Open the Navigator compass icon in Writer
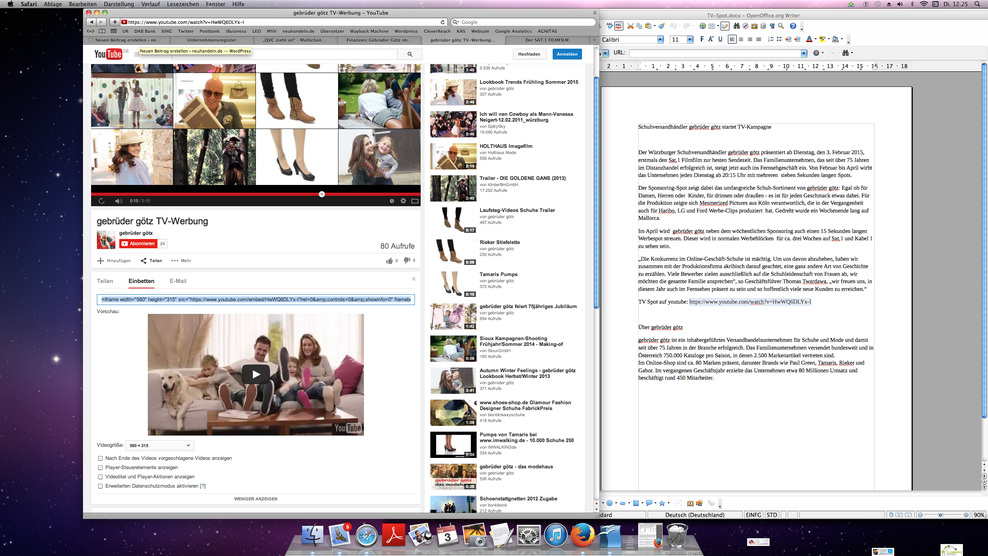This screenshot has width=988, height=556. click(x=745, y=26)
